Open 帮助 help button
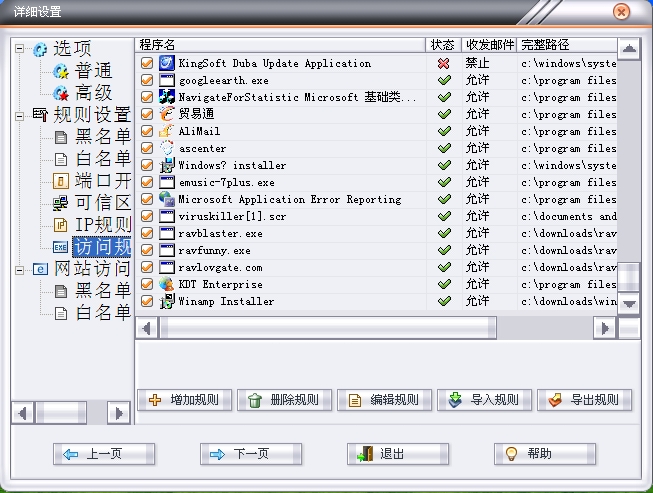 coord(545,454)
